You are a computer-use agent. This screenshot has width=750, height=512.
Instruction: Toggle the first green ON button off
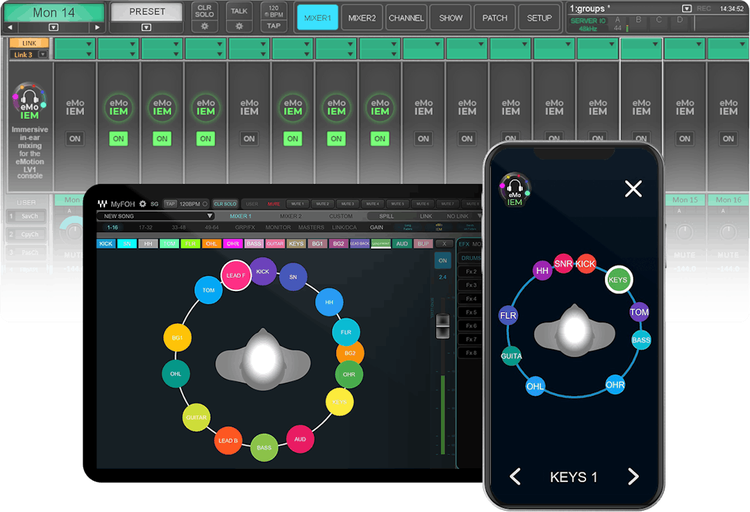[118, 139]
